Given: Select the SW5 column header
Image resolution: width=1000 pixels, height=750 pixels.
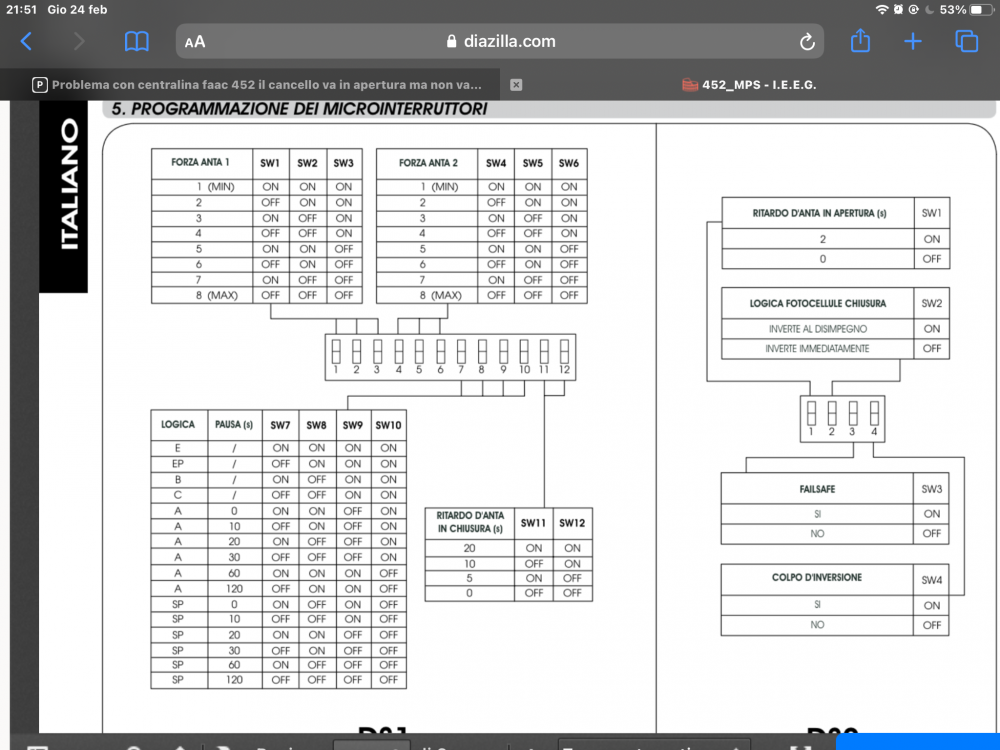Looking at the screenshot, I should [533, 163].
